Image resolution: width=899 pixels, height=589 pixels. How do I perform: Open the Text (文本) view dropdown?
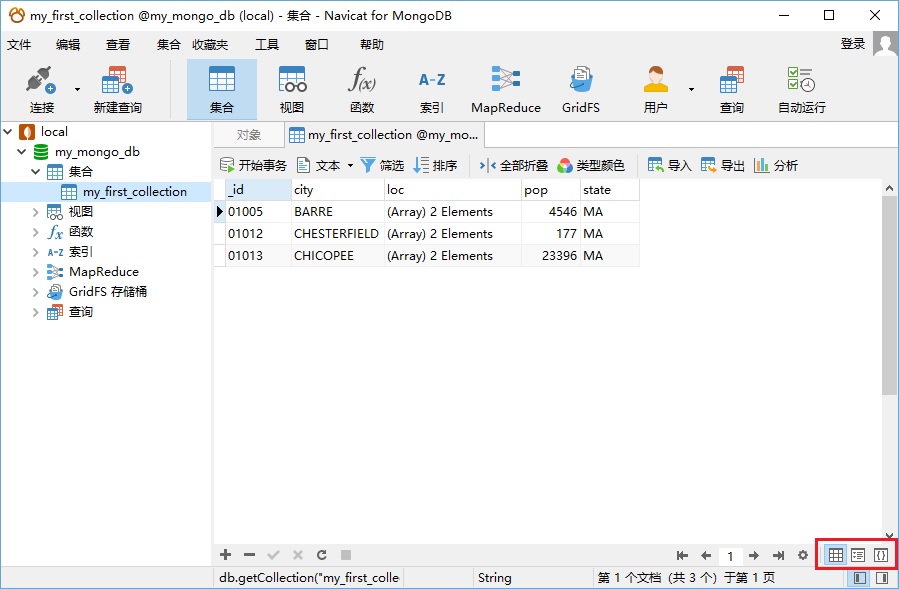tap(350, 166)
